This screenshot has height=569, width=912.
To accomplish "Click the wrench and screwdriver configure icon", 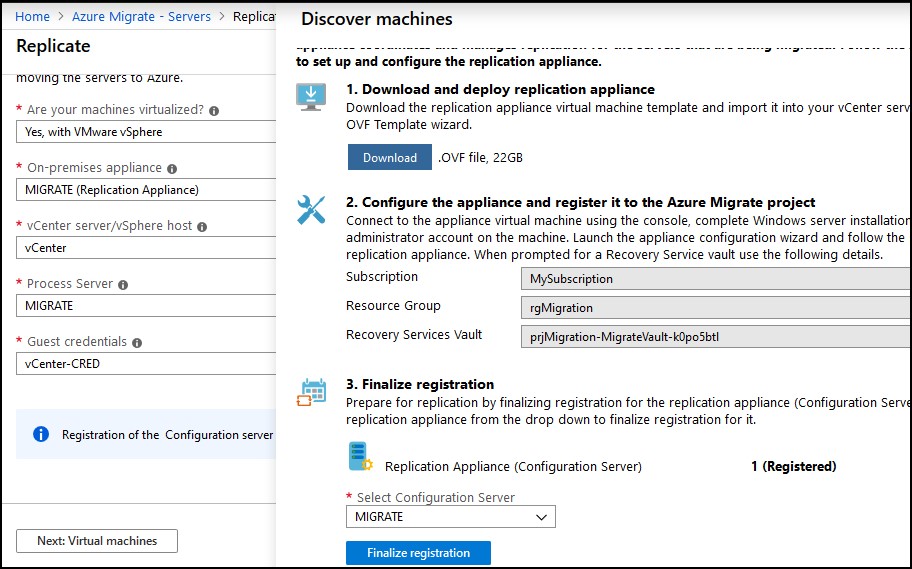I will coord(311,209).
